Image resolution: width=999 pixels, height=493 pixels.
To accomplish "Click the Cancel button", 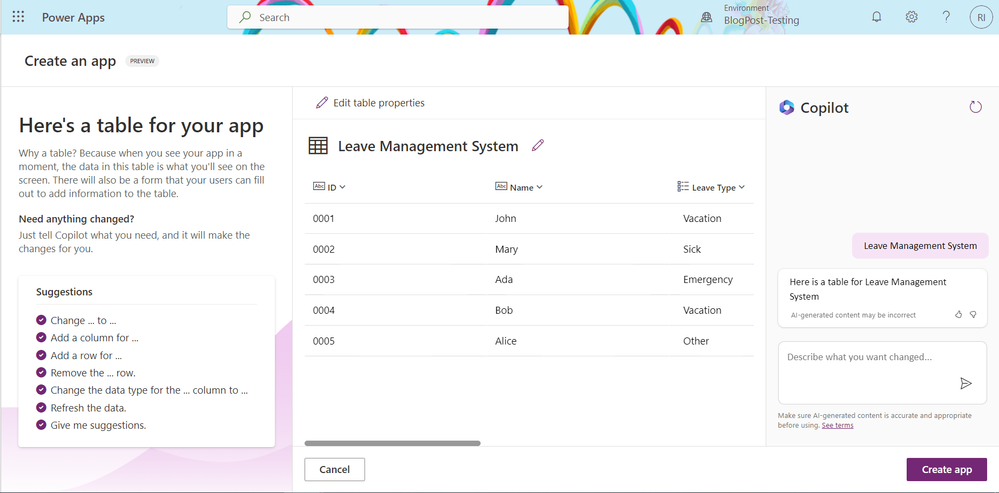I will coord(334,469).
